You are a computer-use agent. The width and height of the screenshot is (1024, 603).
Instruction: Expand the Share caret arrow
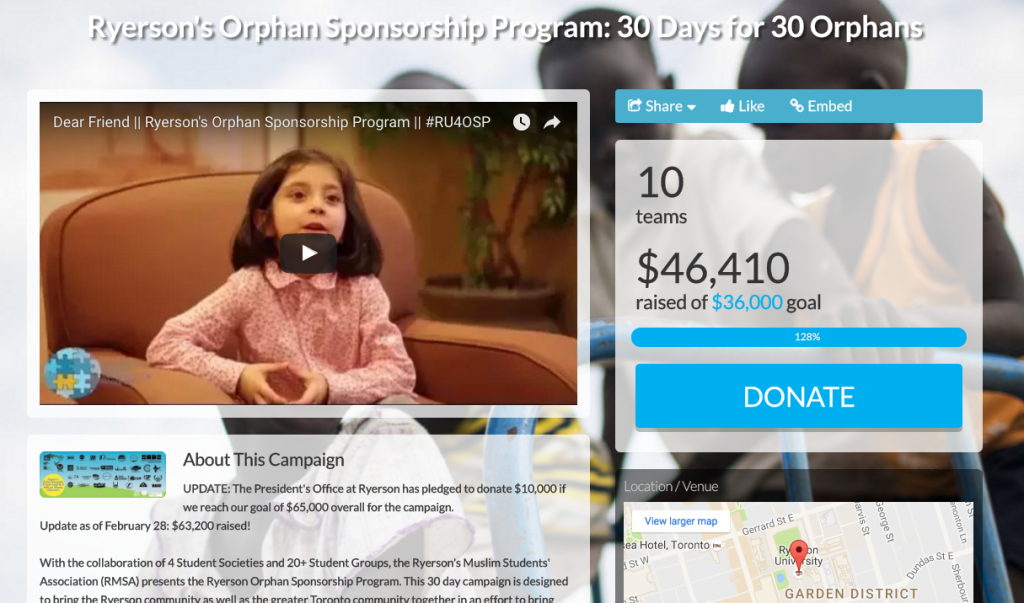691,107
